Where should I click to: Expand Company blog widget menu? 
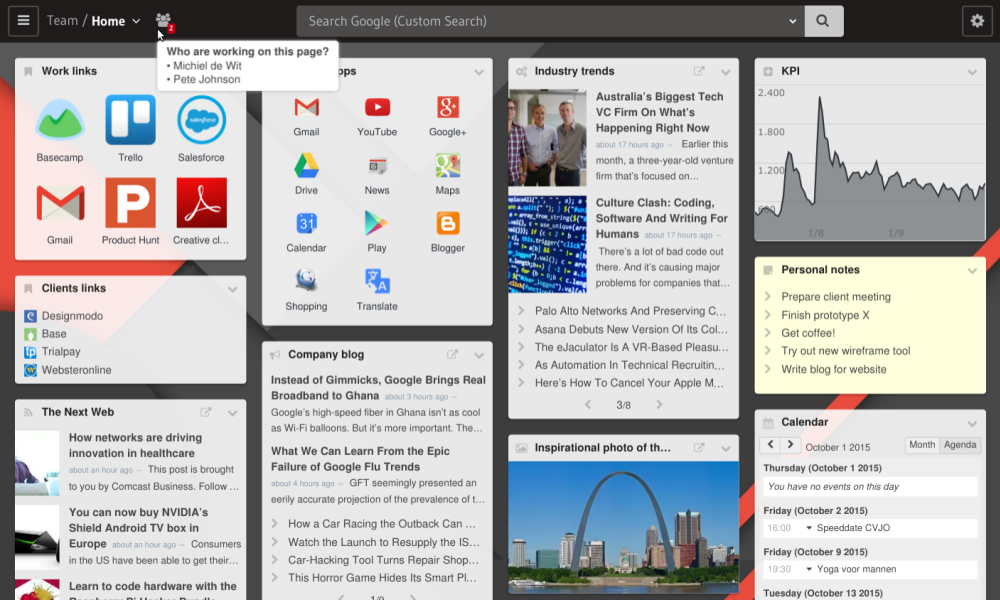(479, 355)
